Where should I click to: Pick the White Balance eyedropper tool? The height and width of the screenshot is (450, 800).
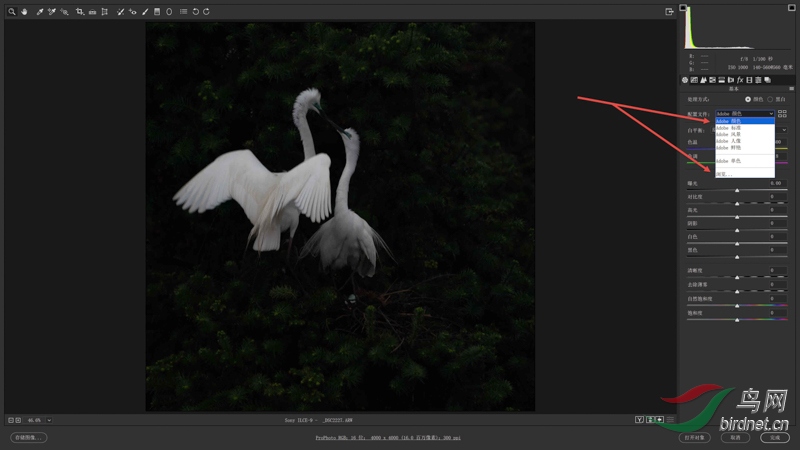40,11
